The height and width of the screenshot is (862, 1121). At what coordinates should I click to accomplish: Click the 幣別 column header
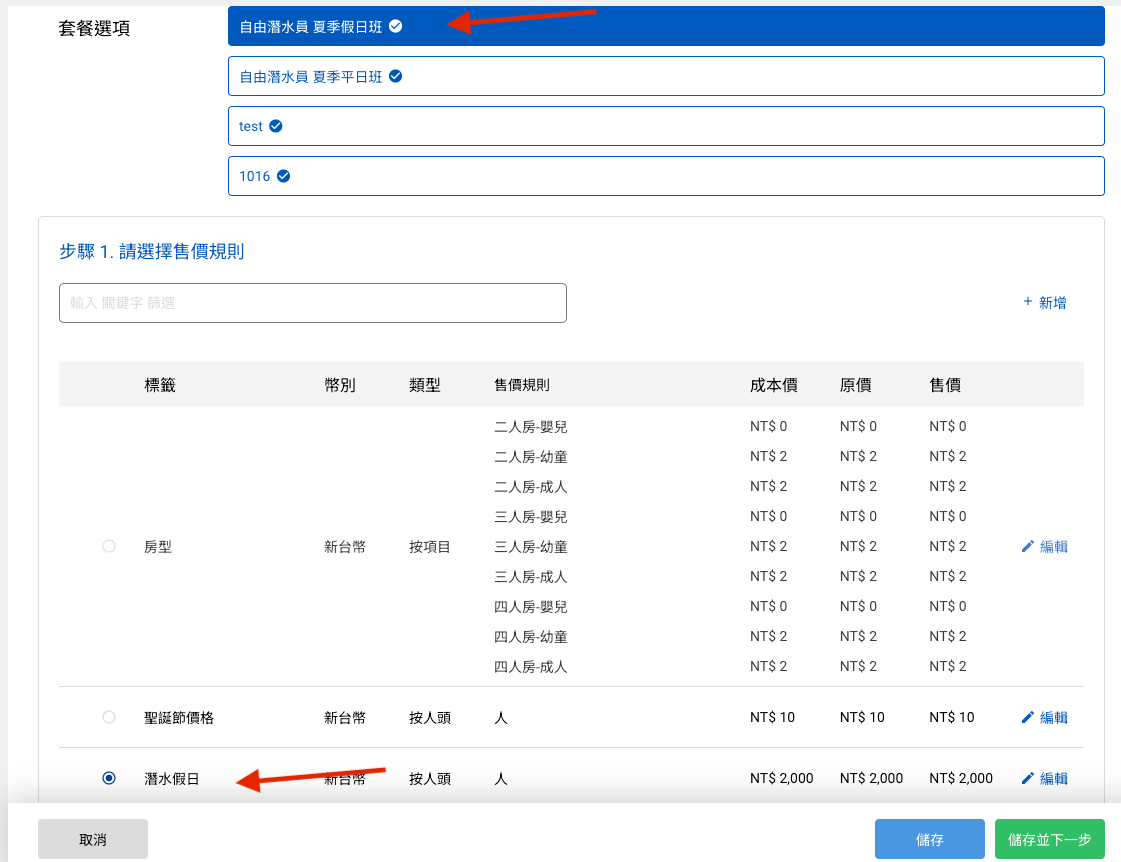[340, 385]
